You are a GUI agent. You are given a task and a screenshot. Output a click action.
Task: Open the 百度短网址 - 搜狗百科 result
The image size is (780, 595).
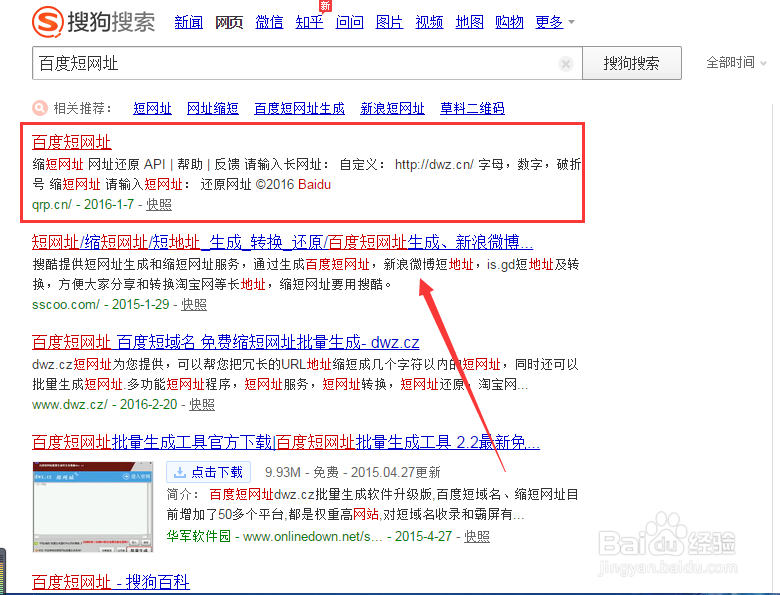110,582
